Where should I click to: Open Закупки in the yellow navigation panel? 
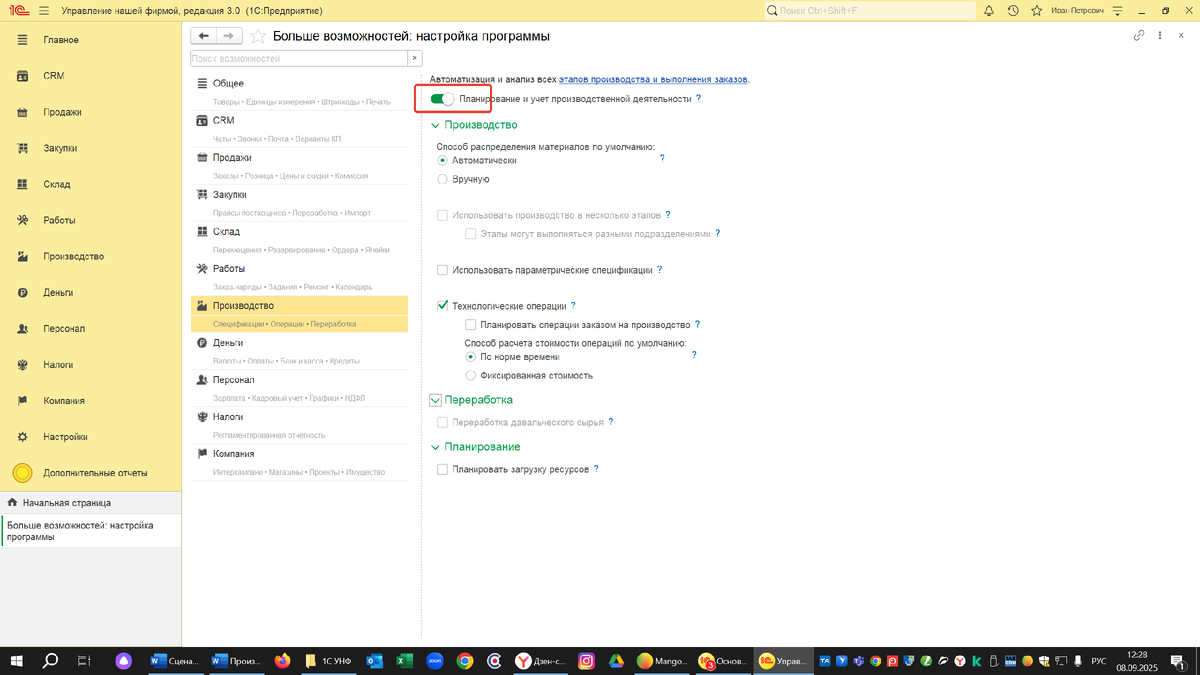pos(60,148)
